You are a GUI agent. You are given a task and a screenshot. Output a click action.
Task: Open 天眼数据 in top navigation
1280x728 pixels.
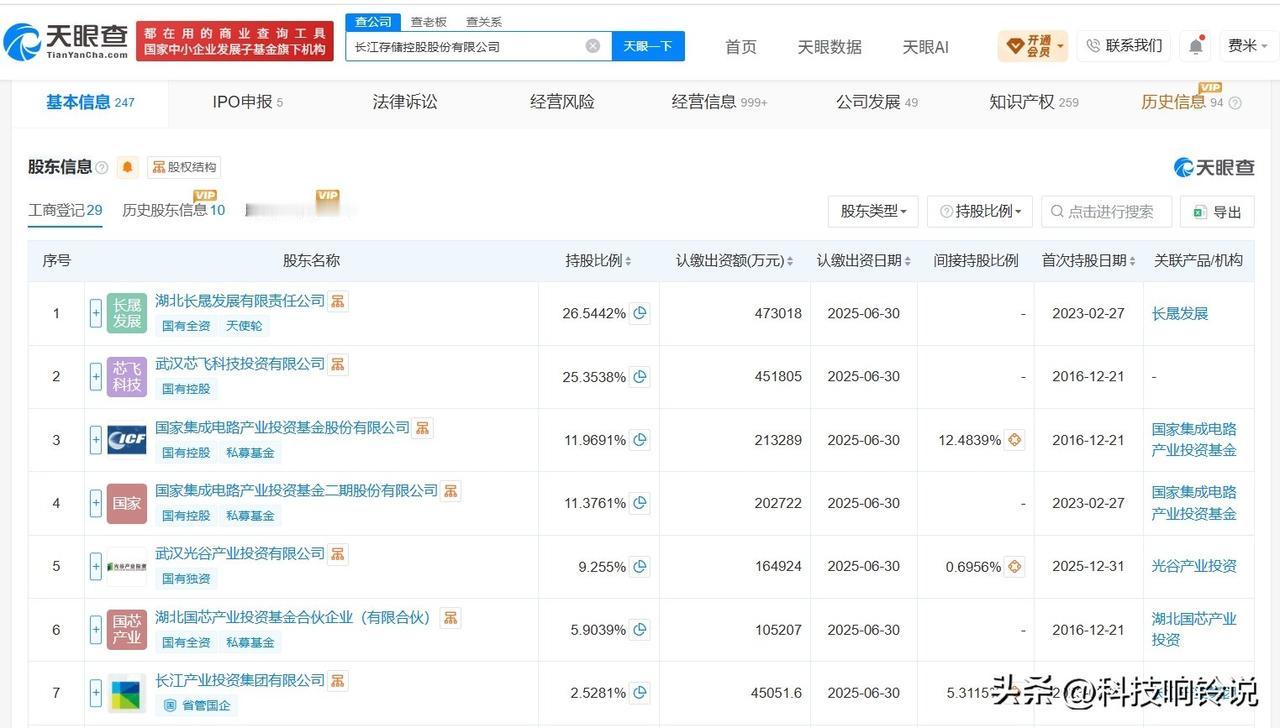coord(830,46)
